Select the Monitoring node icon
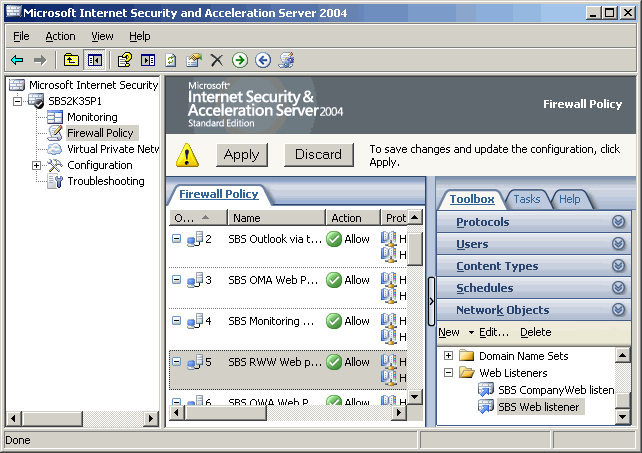Viewport: 642px width, 453px height. coord(54,117)
